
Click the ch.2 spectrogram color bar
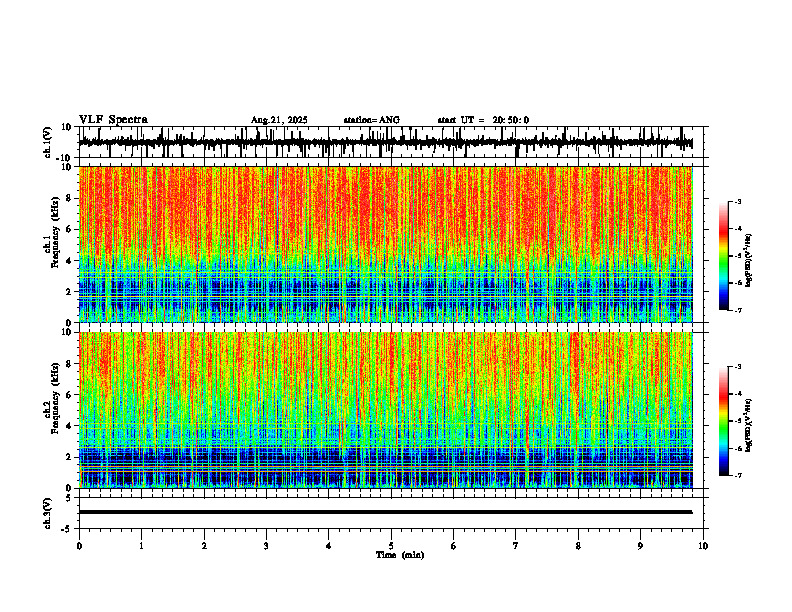coord(724,421)
